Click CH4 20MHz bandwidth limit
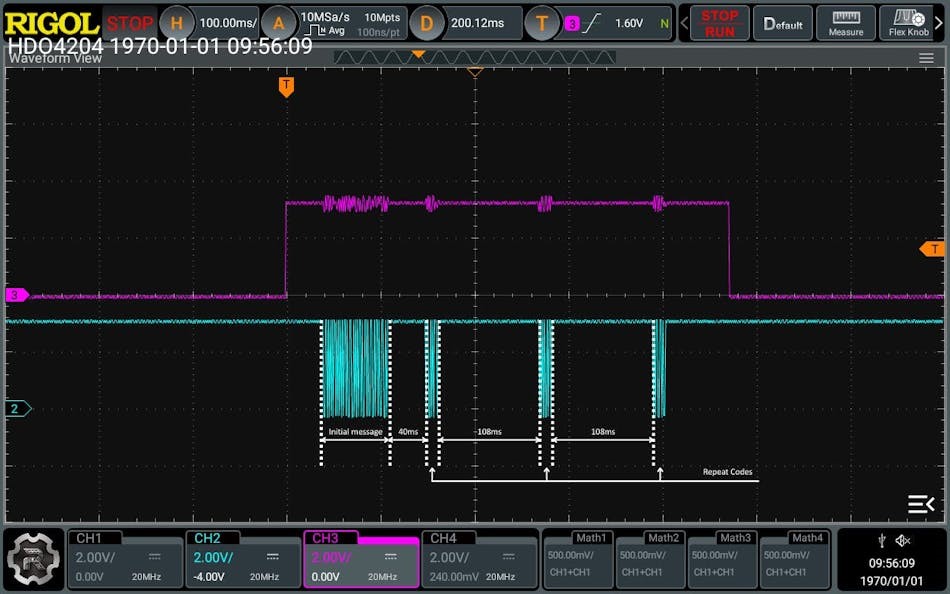Image resolution: width=950 pixels, height=594 pixels. pyautogui.click(x=500, y=577)
